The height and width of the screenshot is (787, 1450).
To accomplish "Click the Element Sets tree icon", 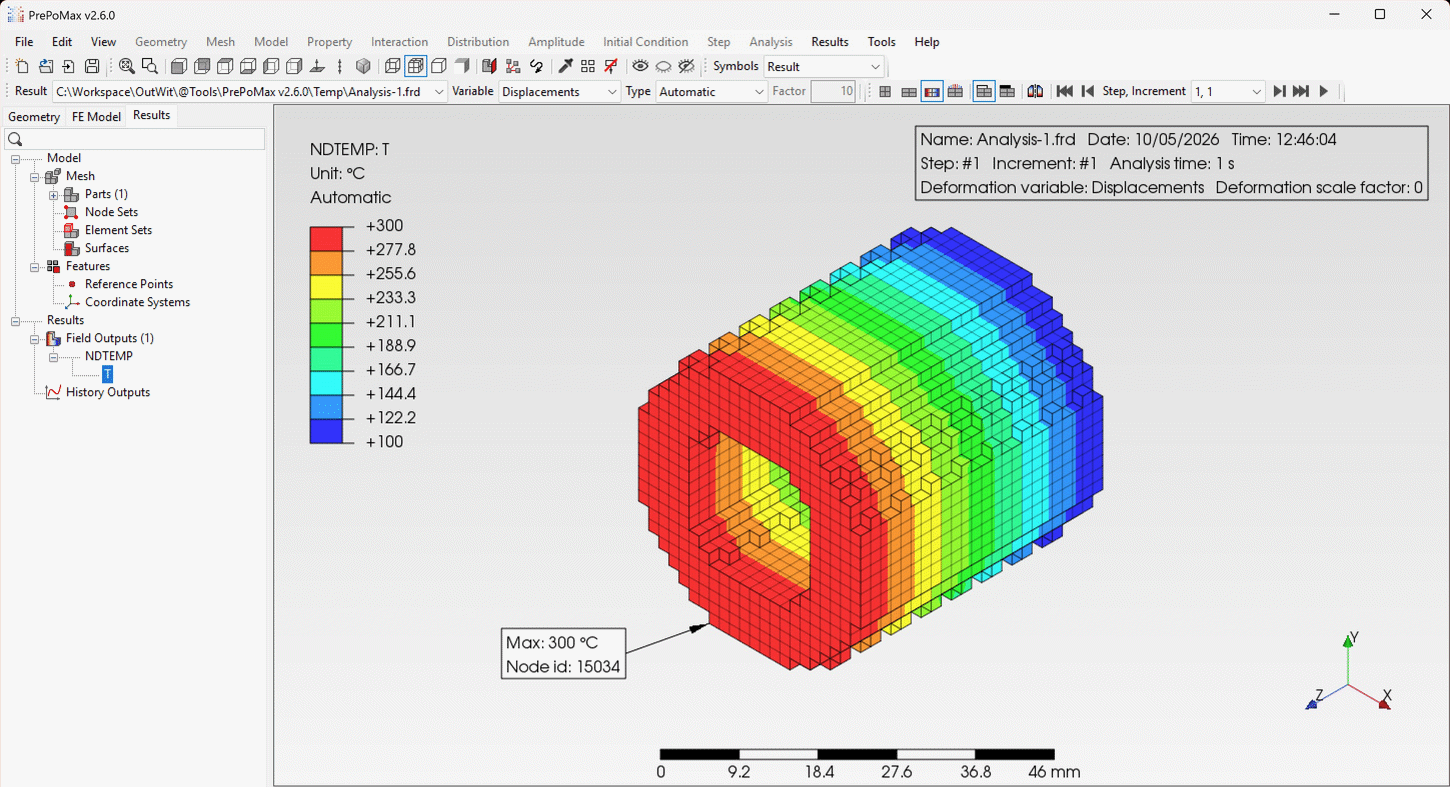I will 72,230.
